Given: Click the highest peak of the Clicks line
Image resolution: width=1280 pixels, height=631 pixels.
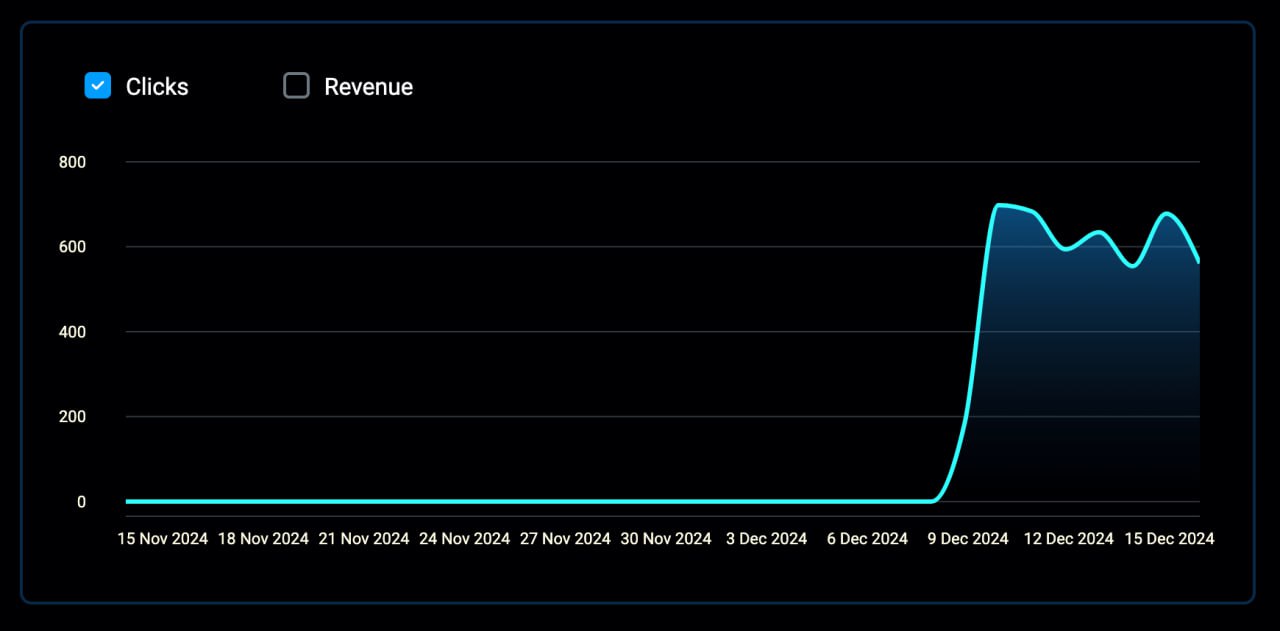Looking at the screenshot, I should [x=1000, y=205].
